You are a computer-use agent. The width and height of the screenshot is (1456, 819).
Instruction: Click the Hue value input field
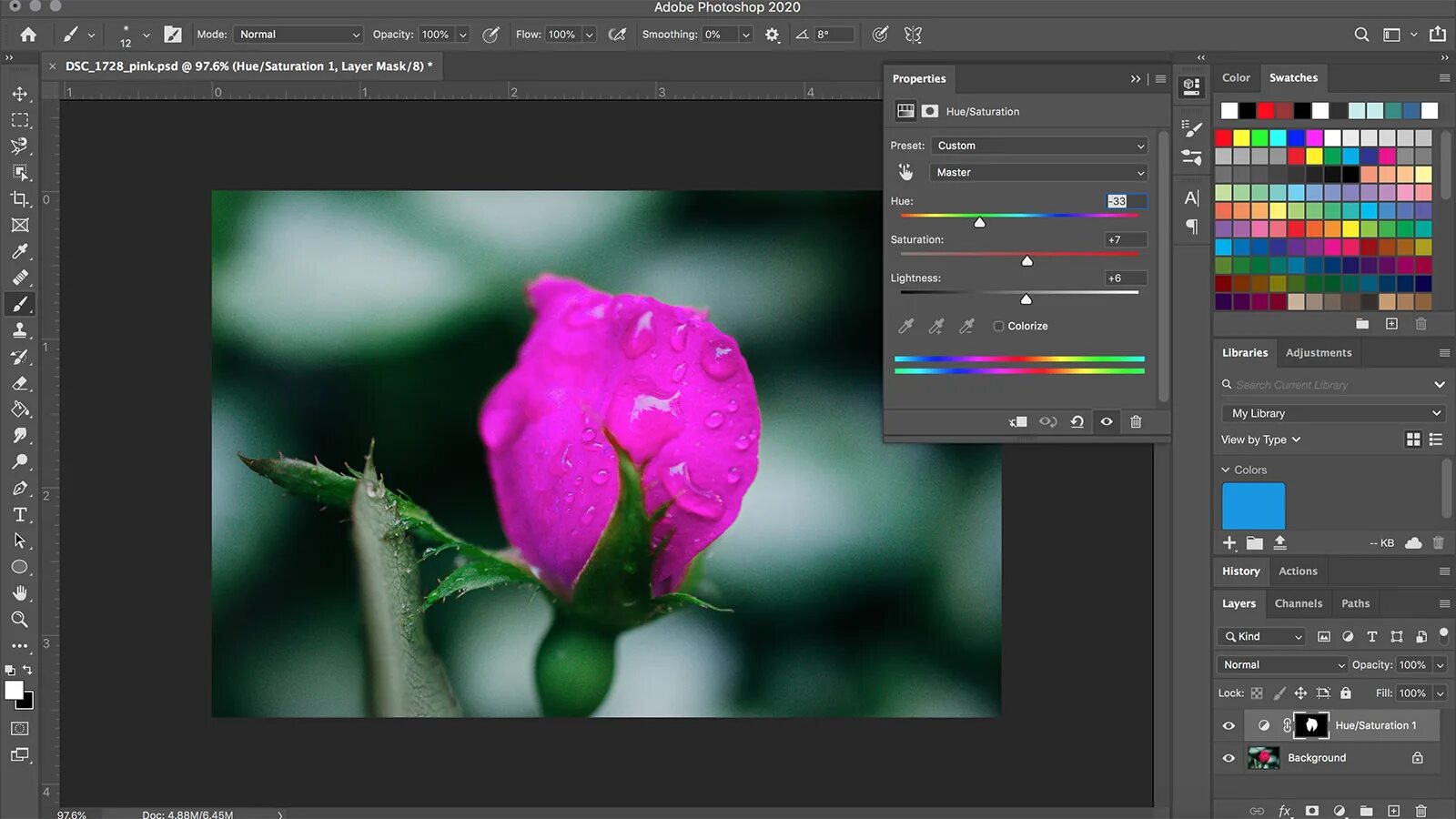click(x=1125, y=201)
